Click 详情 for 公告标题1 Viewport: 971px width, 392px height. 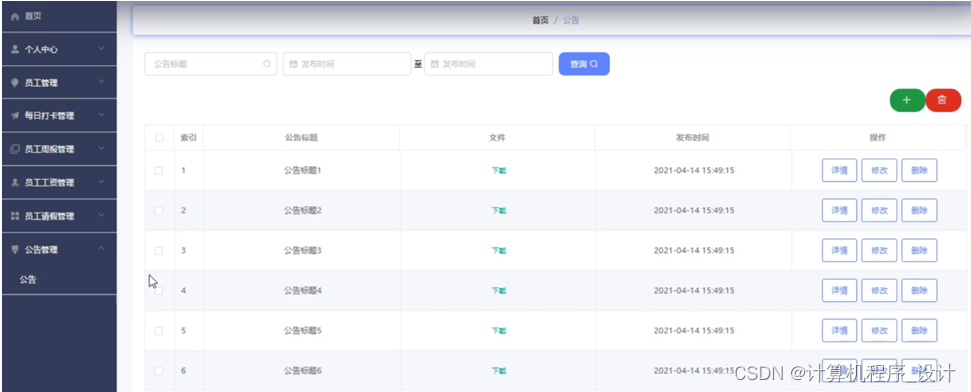click(839, 170)
